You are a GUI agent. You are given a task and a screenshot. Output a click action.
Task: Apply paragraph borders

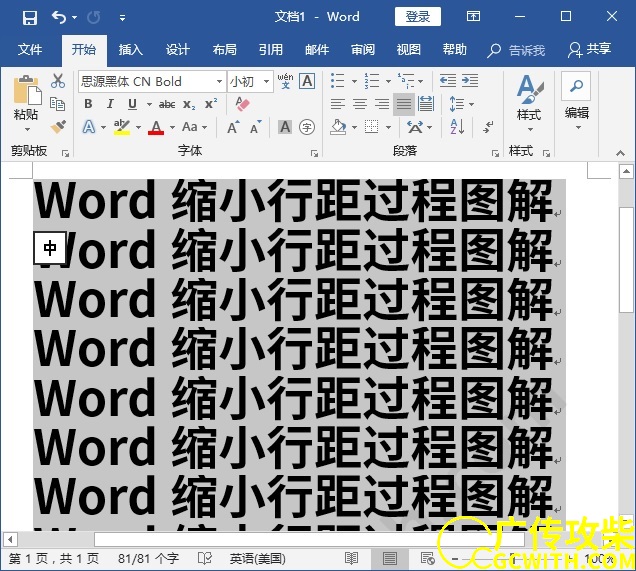[x=372, y=127]
